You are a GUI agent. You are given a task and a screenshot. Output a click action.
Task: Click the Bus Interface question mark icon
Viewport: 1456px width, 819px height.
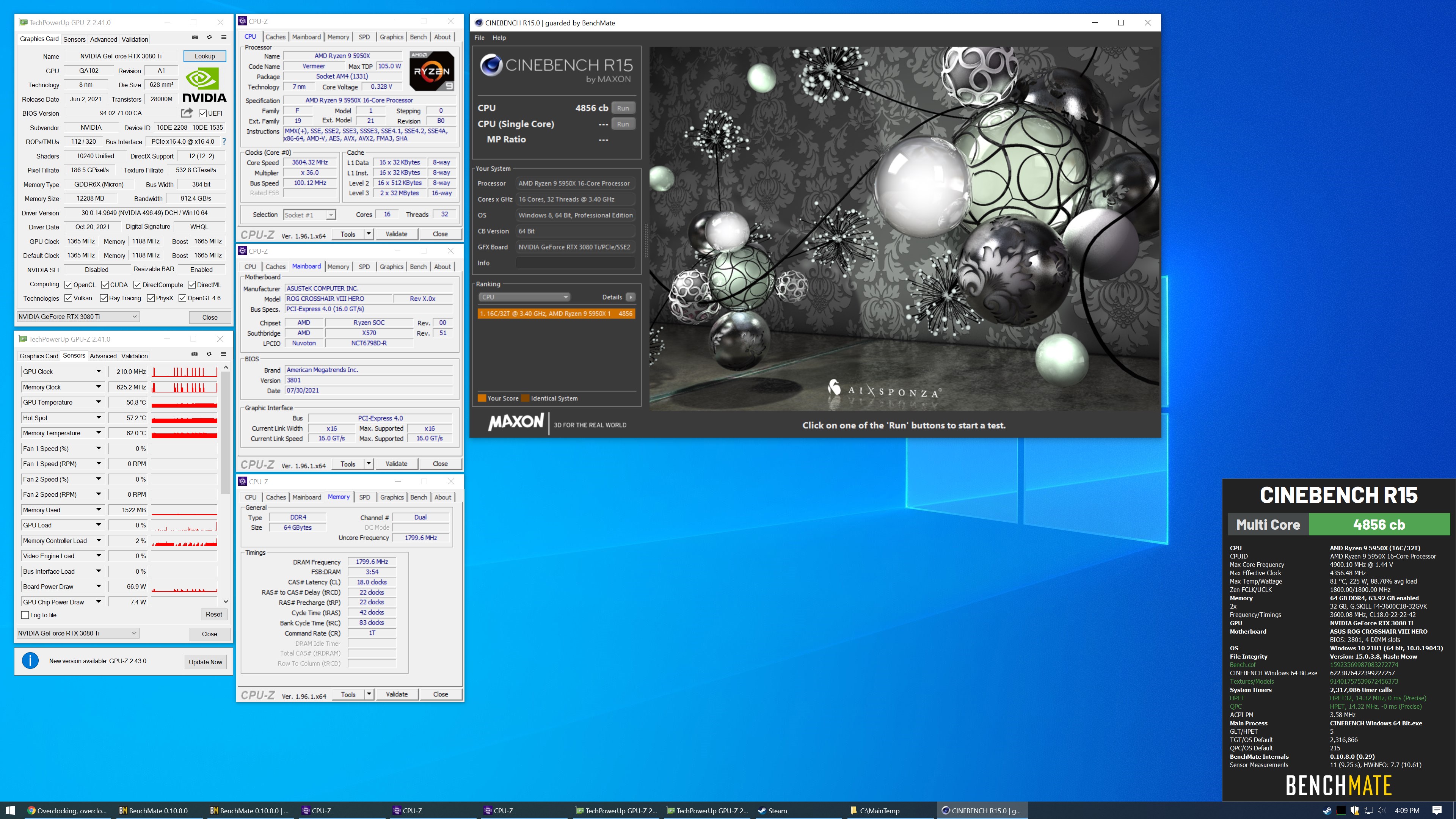click(x=224, y=142)
